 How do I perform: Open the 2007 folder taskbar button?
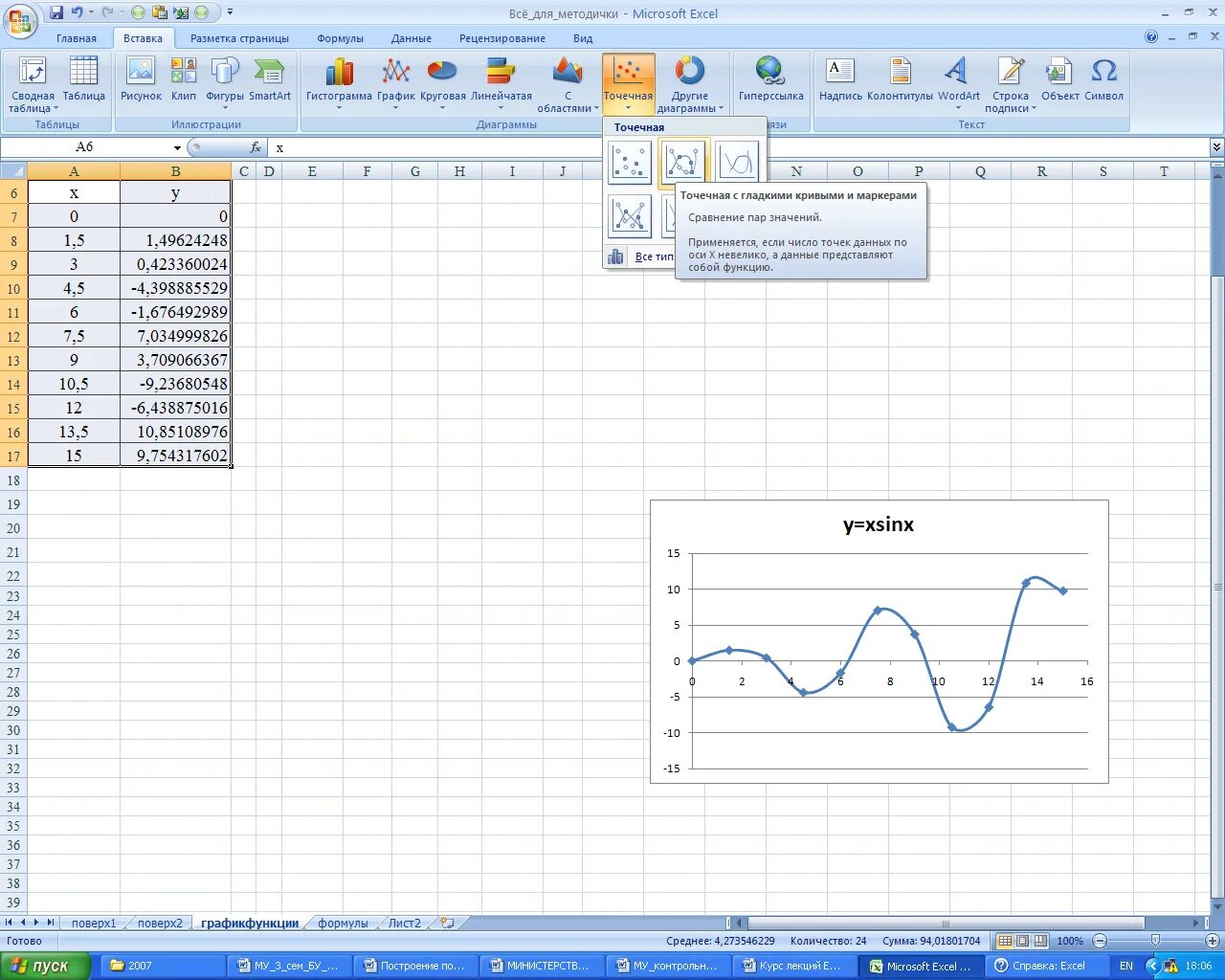[x=162, y=966]
